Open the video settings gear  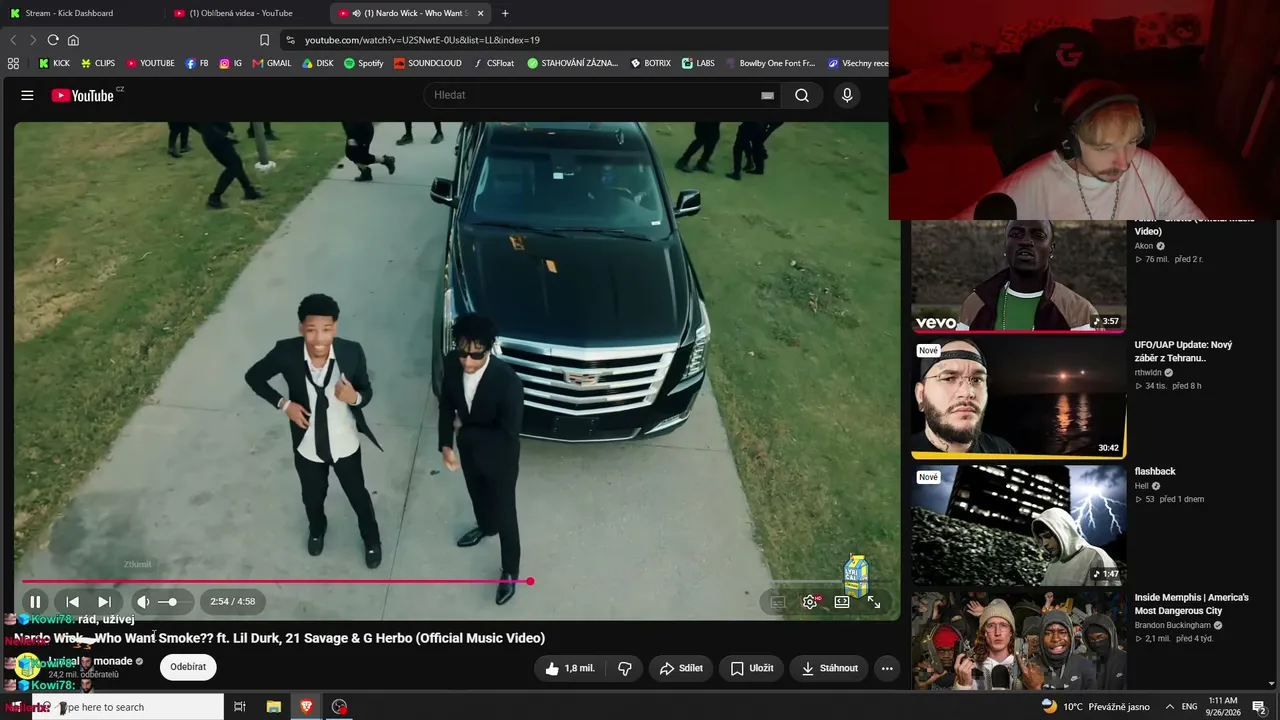(810, 602)
